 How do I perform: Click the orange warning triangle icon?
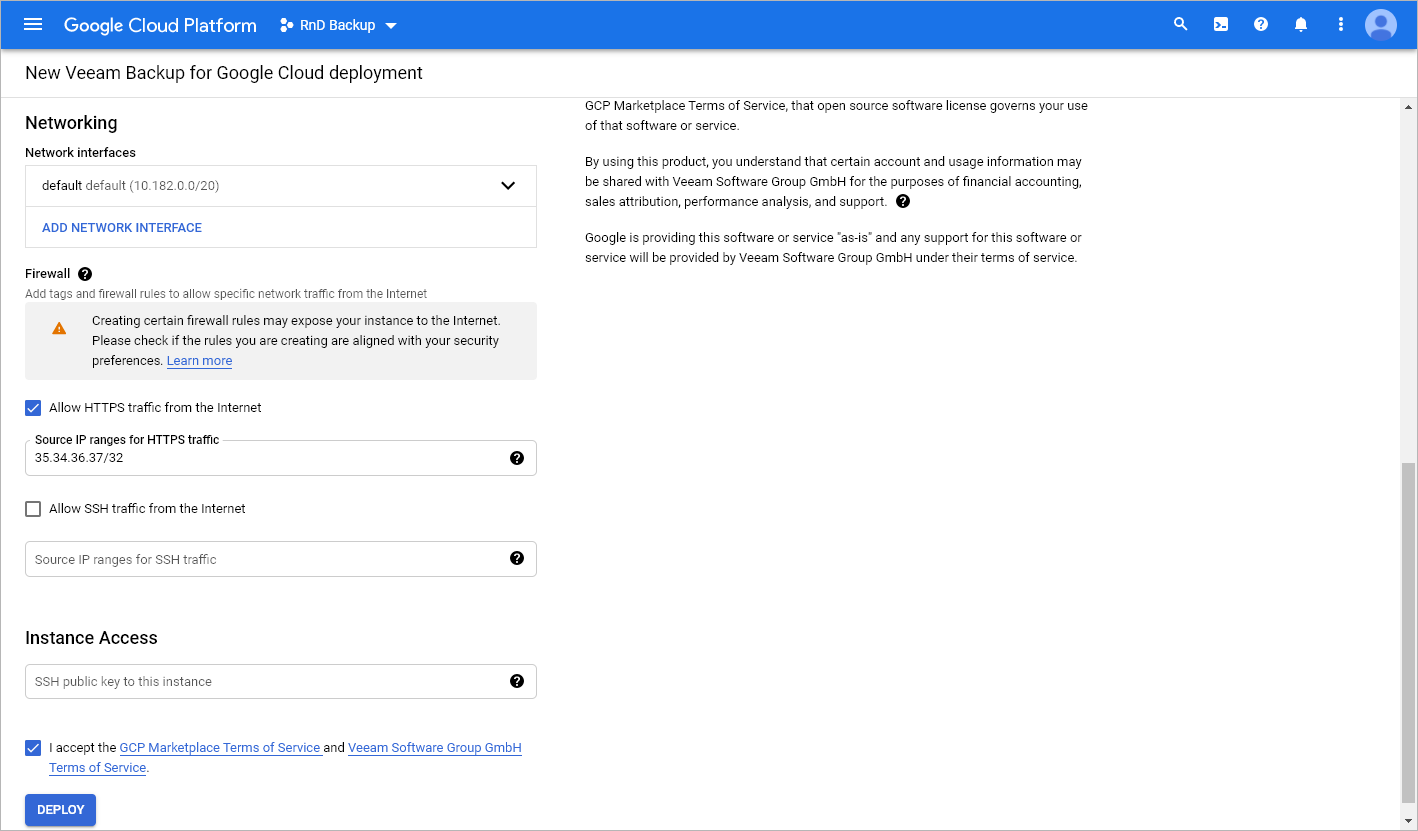(59, 328)
